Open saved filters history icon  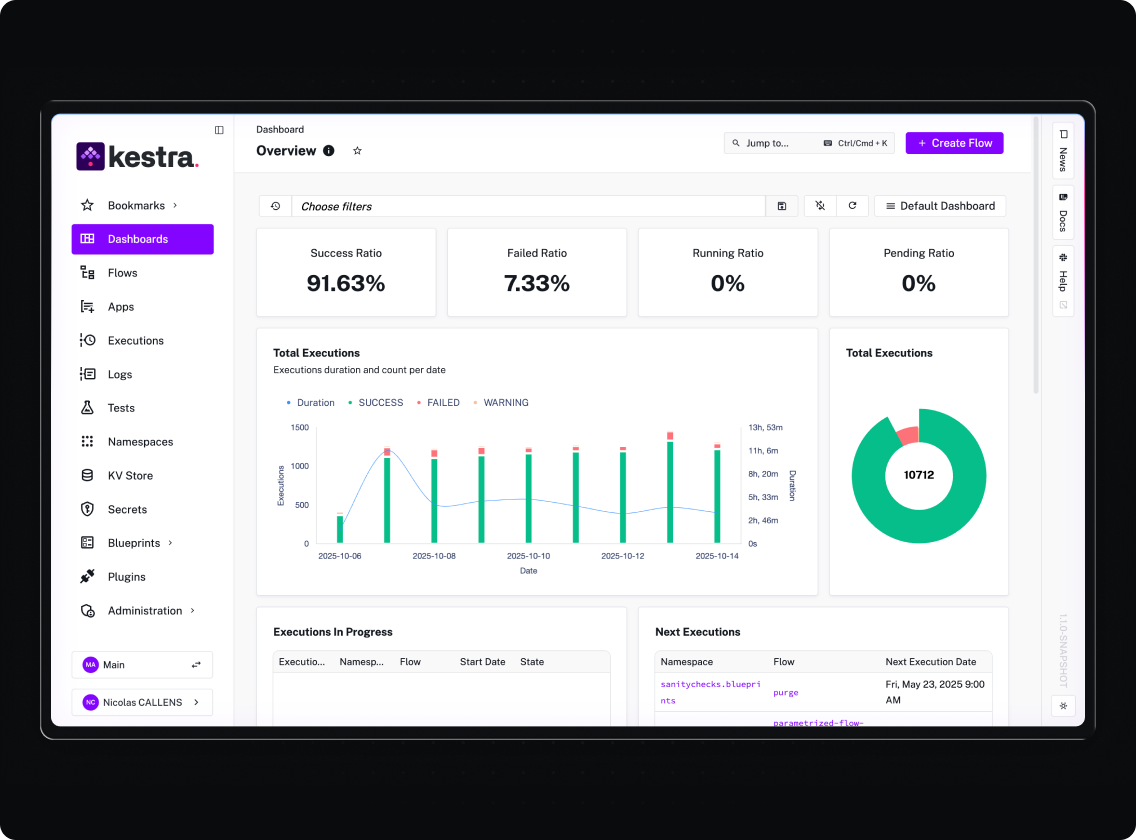coord(275,206)
